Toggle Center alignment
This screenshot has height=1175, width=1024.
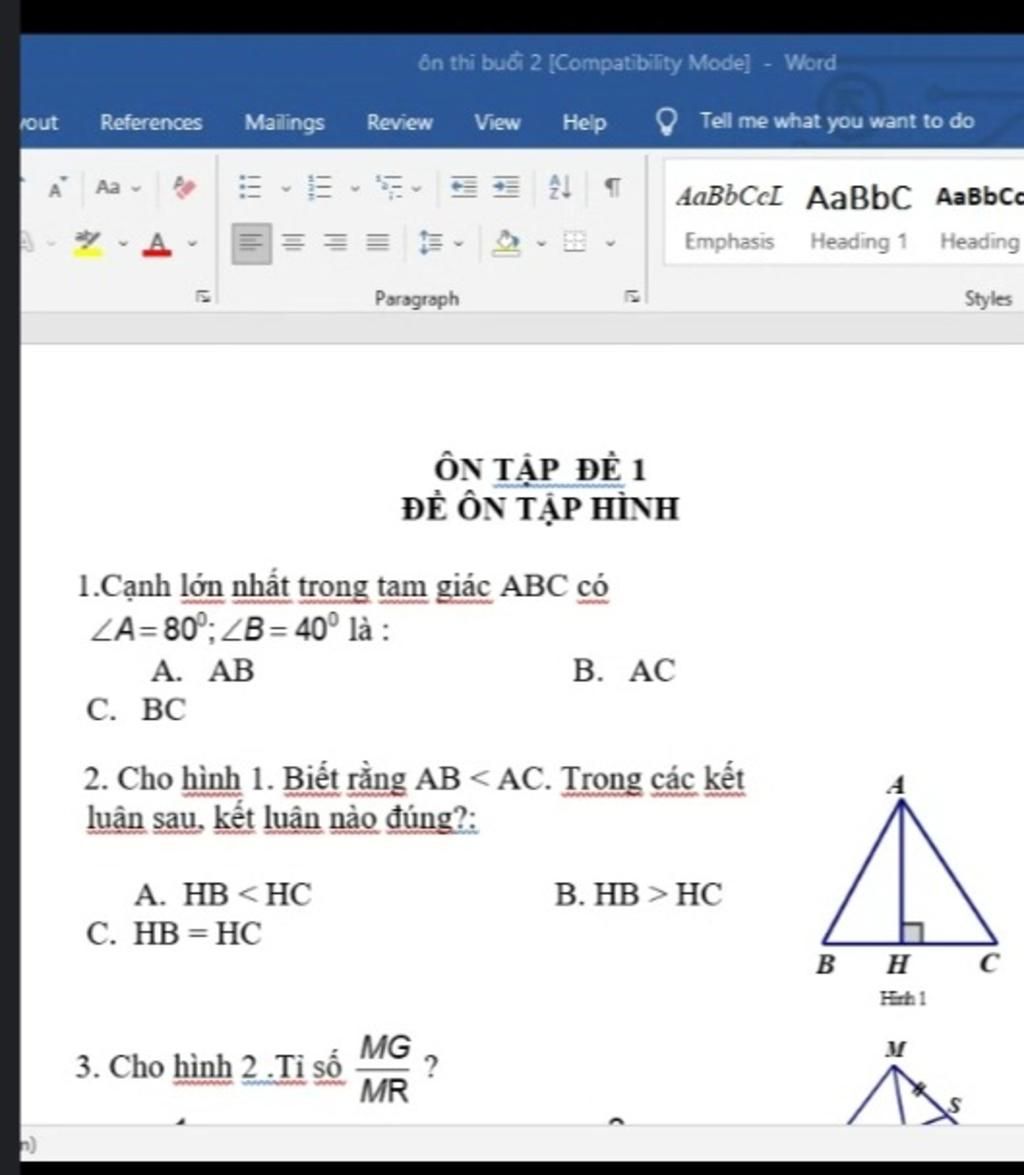click(x=293, y=244)
